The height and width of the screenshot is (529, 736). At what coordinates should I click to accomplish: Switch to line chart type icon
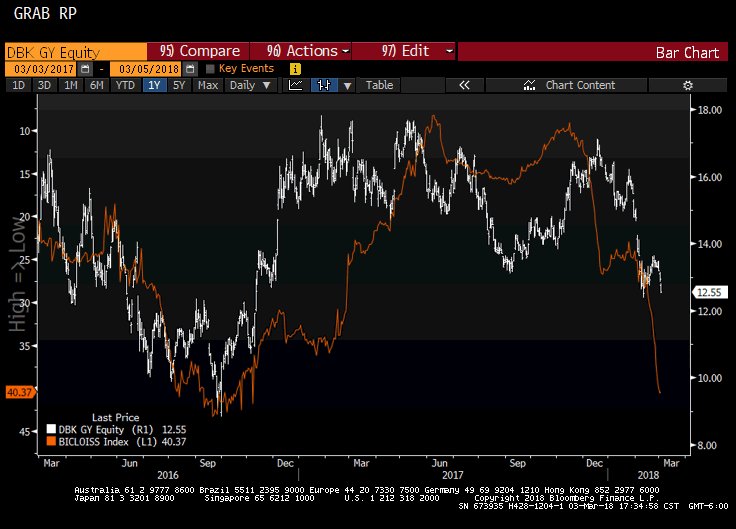pos(295,85)
